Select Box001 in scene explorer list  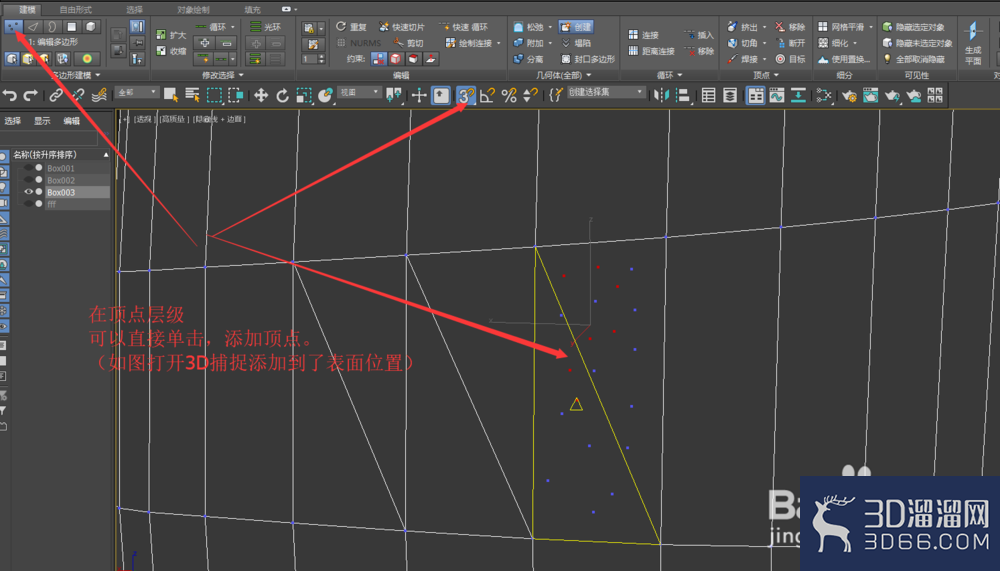pyautogui.click(x=61, y=168)
